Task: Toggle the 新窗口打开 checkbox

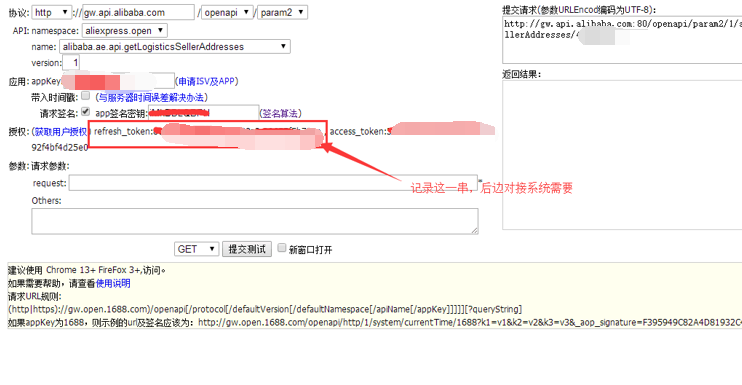Action: pos(282,248)
